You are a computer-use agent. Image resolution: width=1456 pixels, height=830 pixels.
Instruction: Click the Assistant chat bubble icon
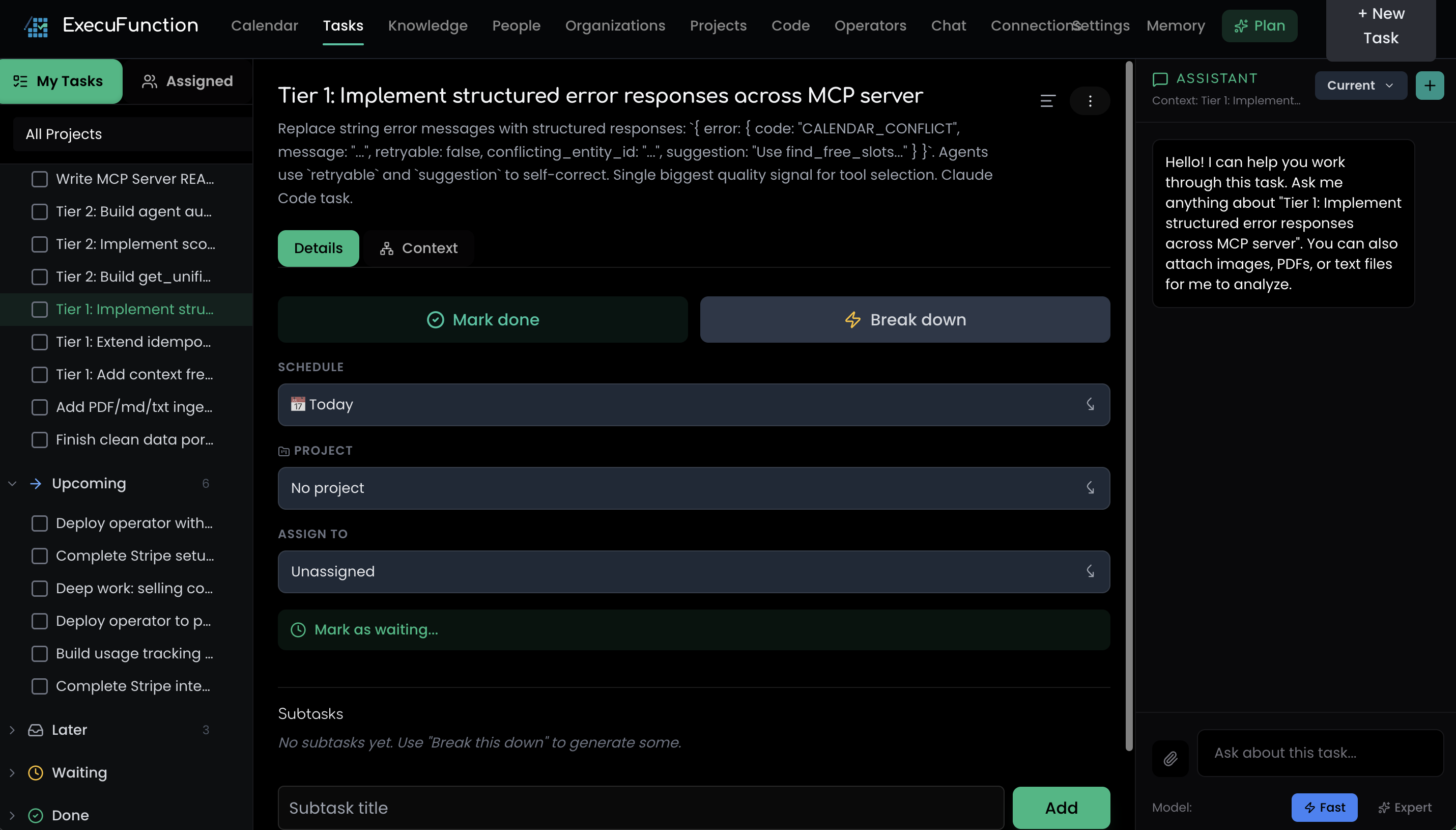(x=1161, y=78)
